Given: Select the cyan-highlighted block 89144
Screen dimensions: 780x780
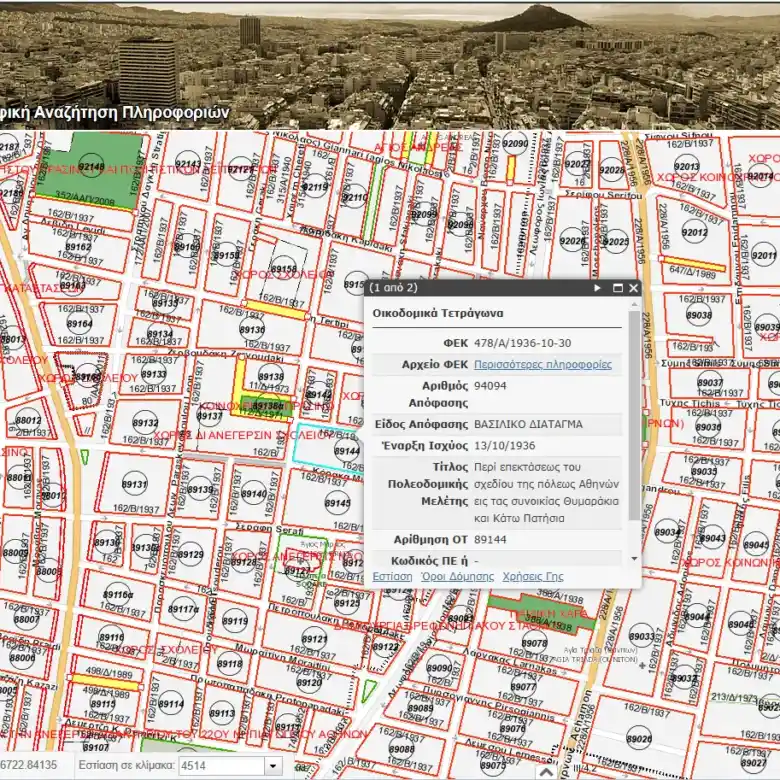Looking at the screenshot, I should 328,449.
